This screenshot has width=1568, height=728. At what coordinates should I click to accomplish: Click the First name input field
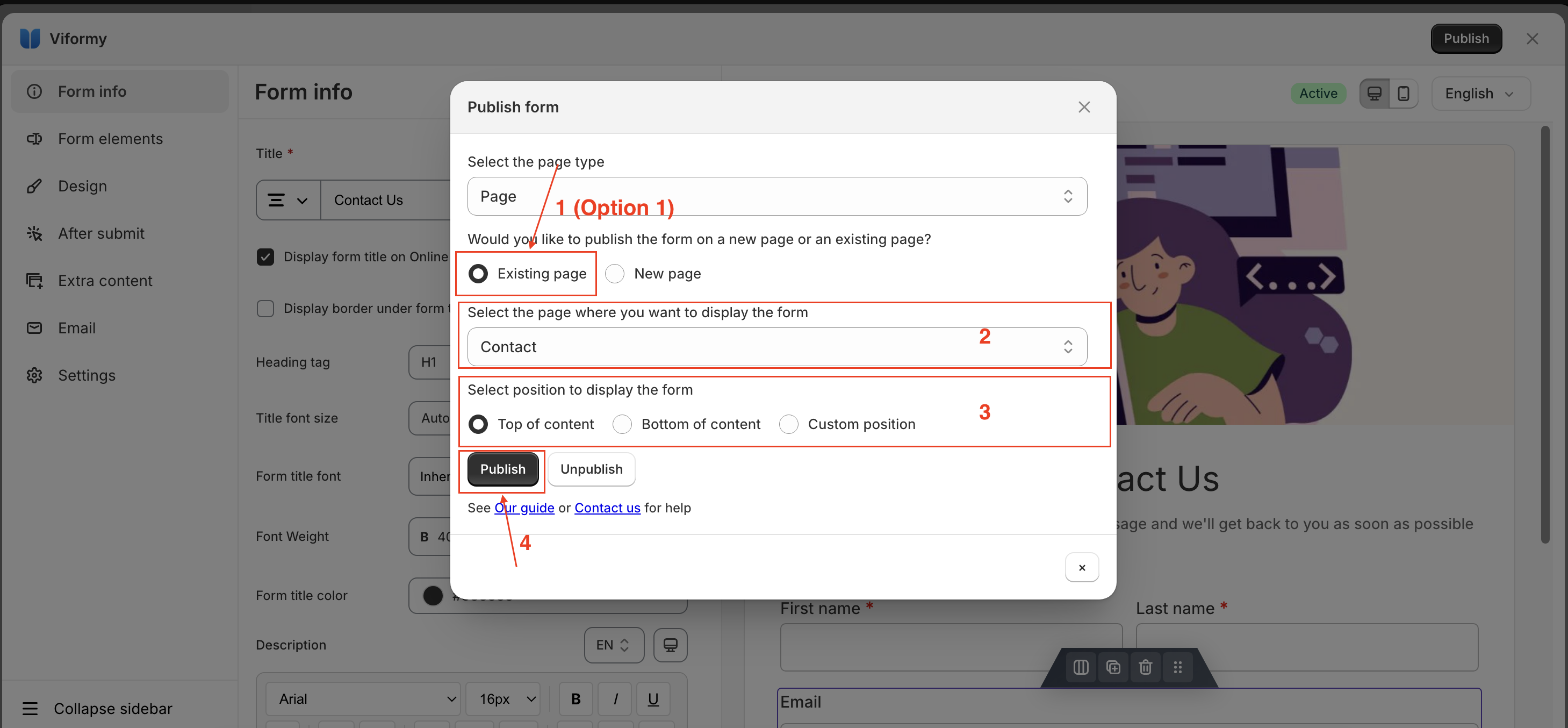(x=951, y=647)
